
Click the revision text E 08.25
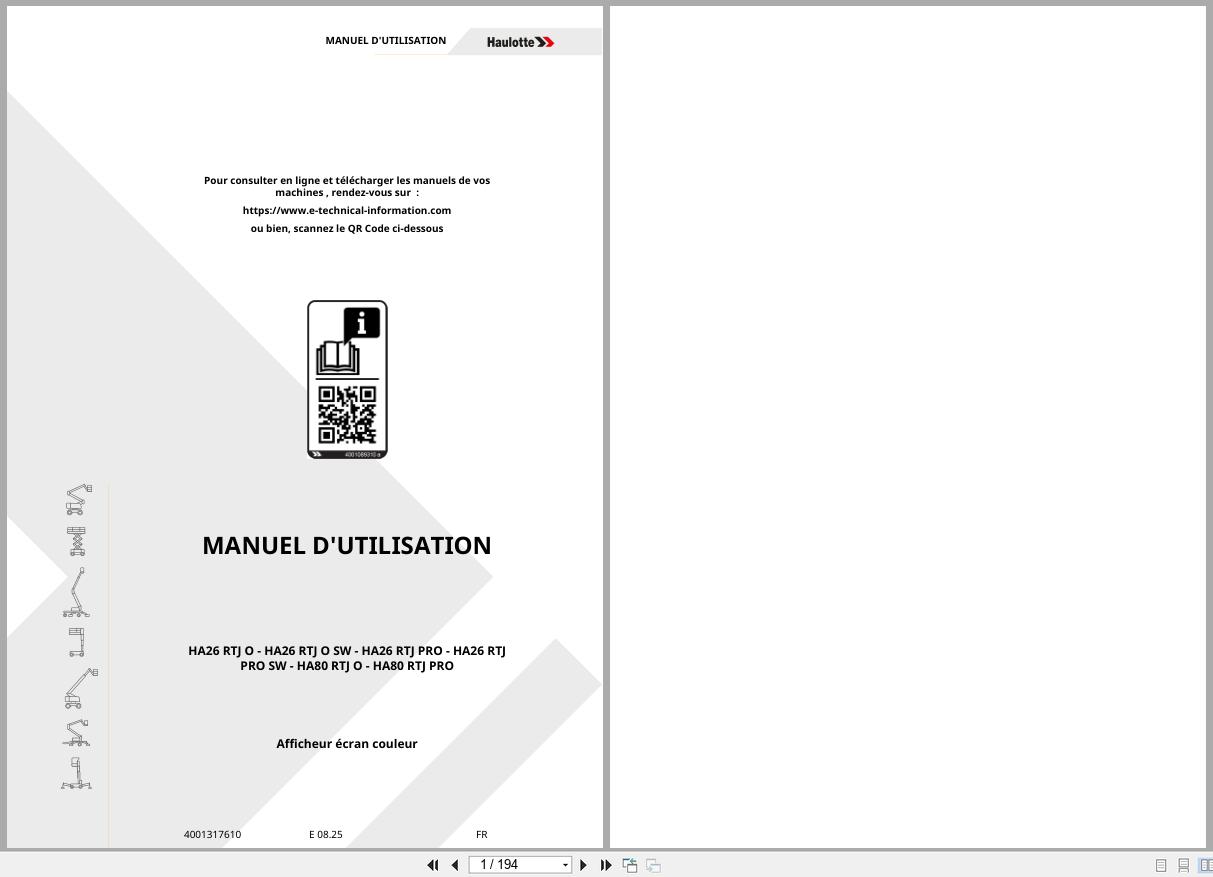(x=326, y=834)
